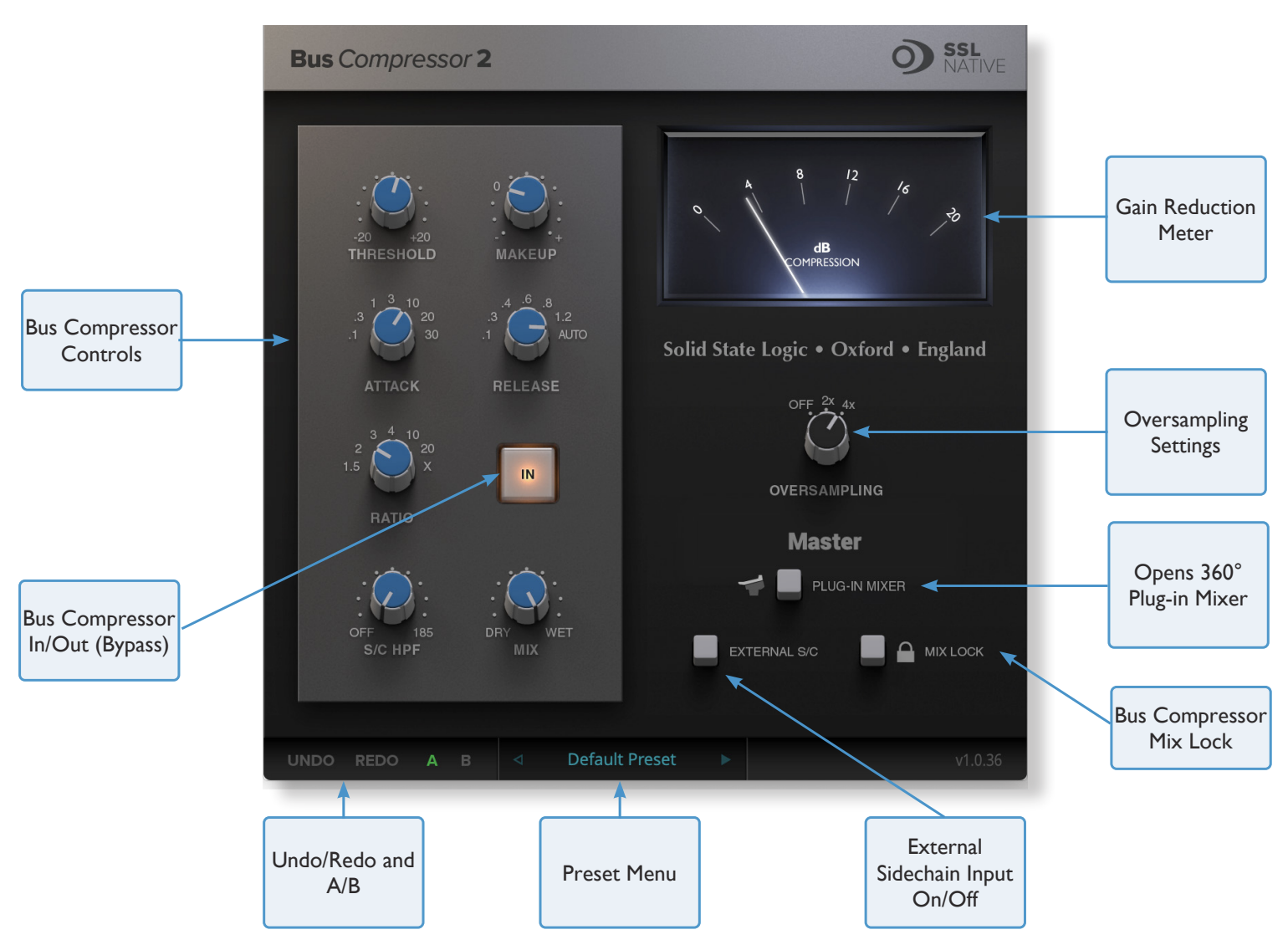This screenshot has width=1288, height=945.
Task: Click the DRY marking on Mix
Action: pyautogui.click(x=498, y=633)
